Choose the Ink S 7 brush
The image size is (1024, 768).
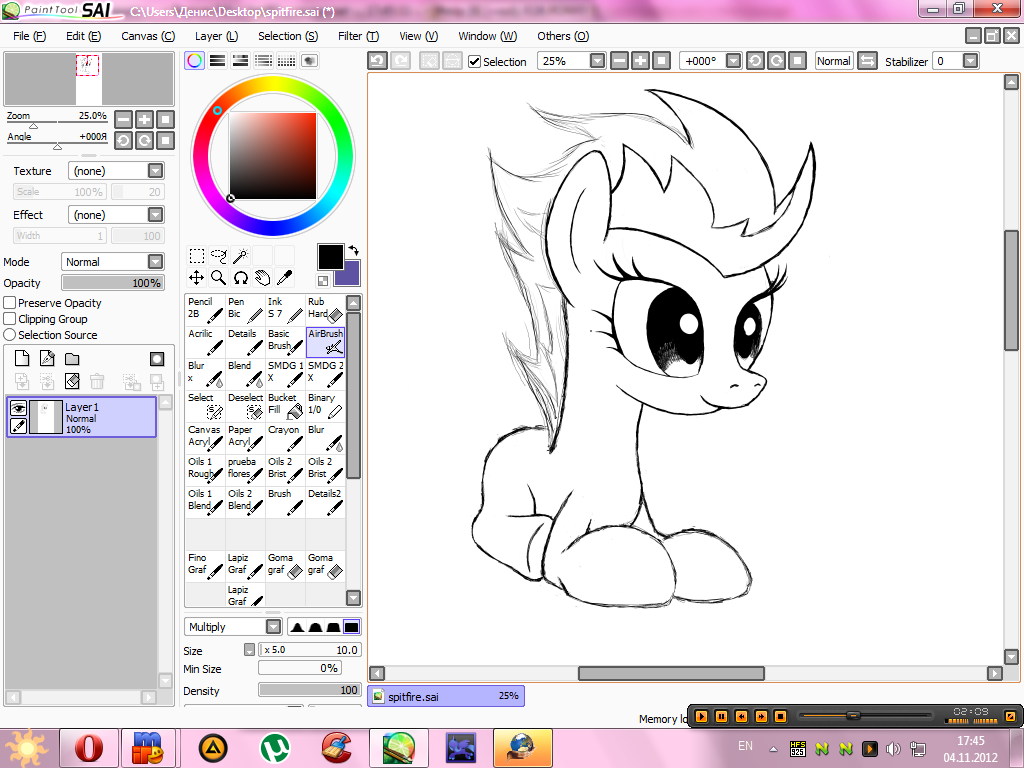pyautogui.click(x=285, y=310)
